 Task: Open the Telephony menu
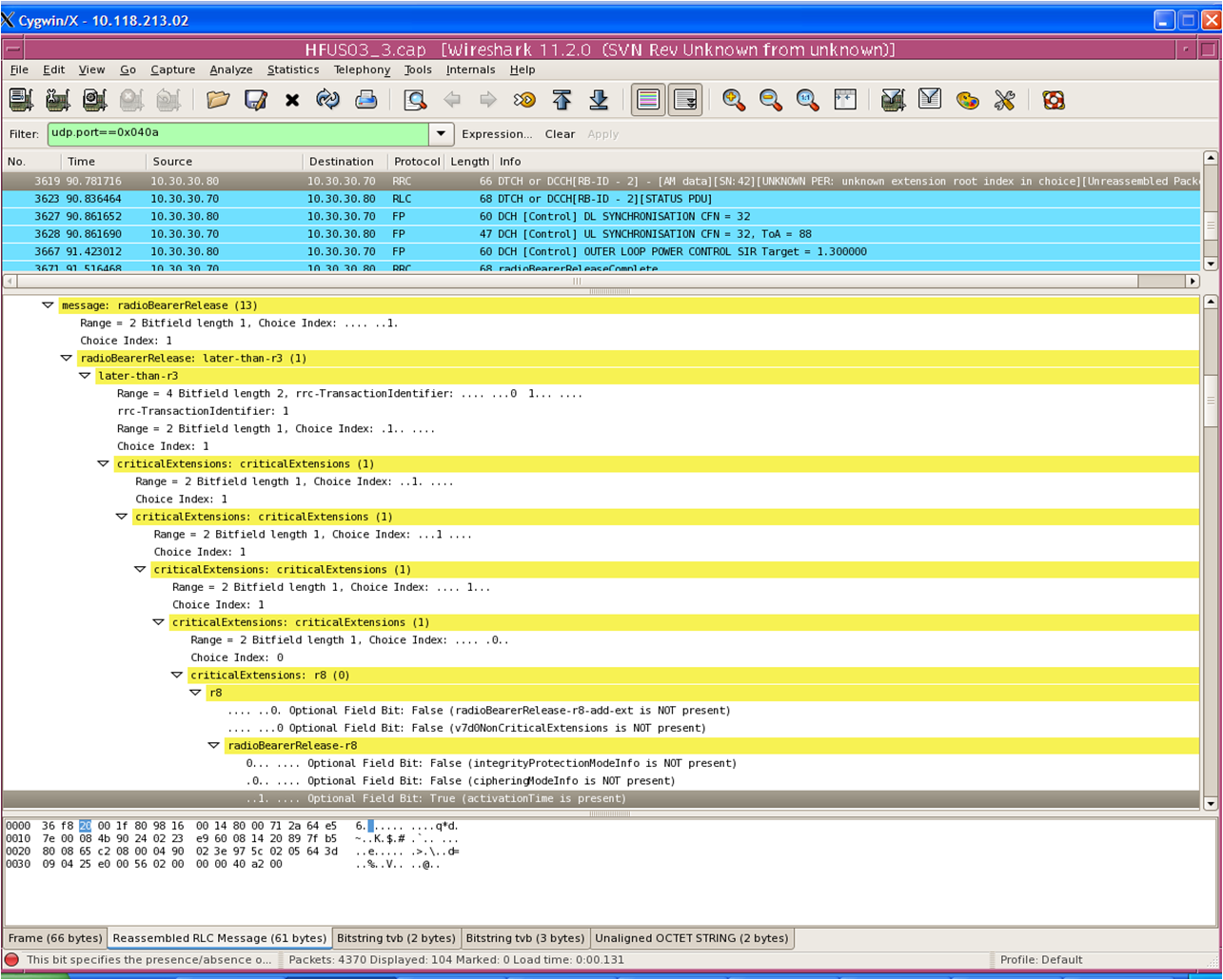click(x=362, y=69)
